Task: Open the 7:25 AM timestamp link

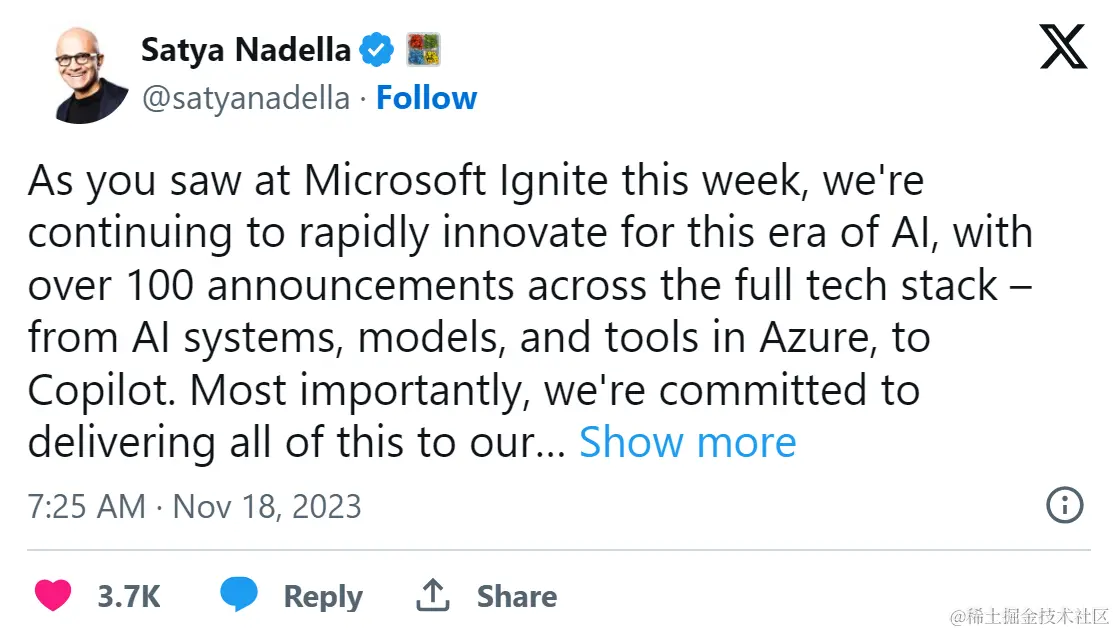Action: pyautogui.click(x=86, y=506)
